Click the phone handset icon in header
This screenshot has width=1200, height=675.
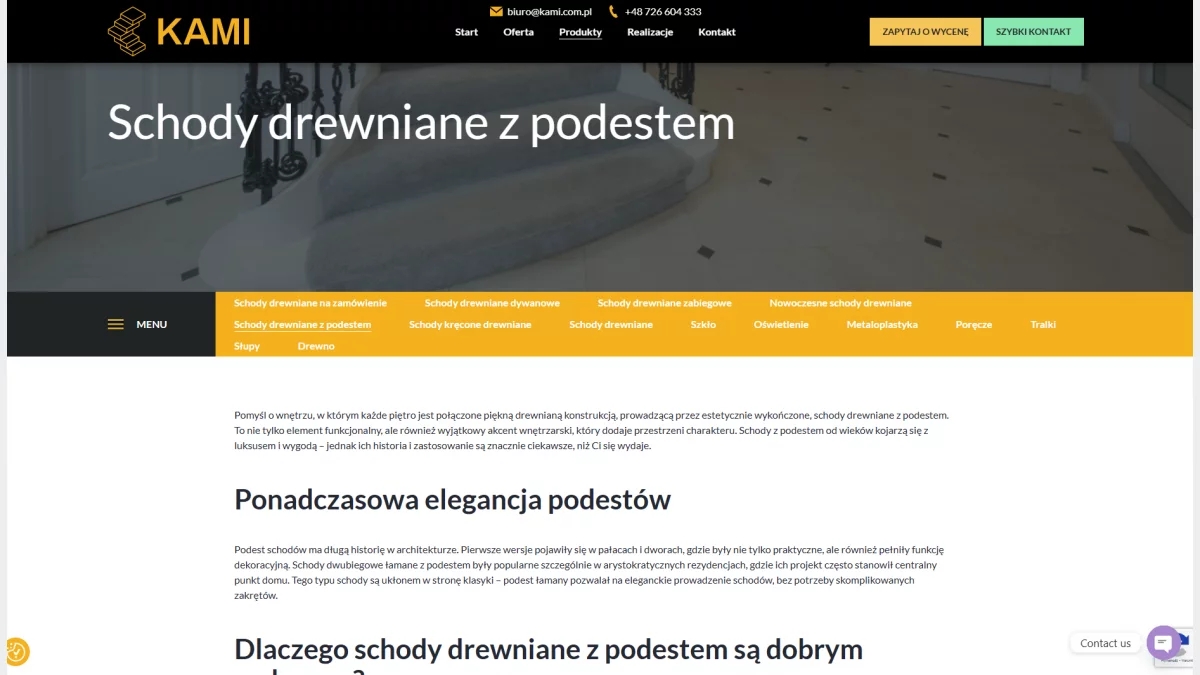click(x=613, y=12)
